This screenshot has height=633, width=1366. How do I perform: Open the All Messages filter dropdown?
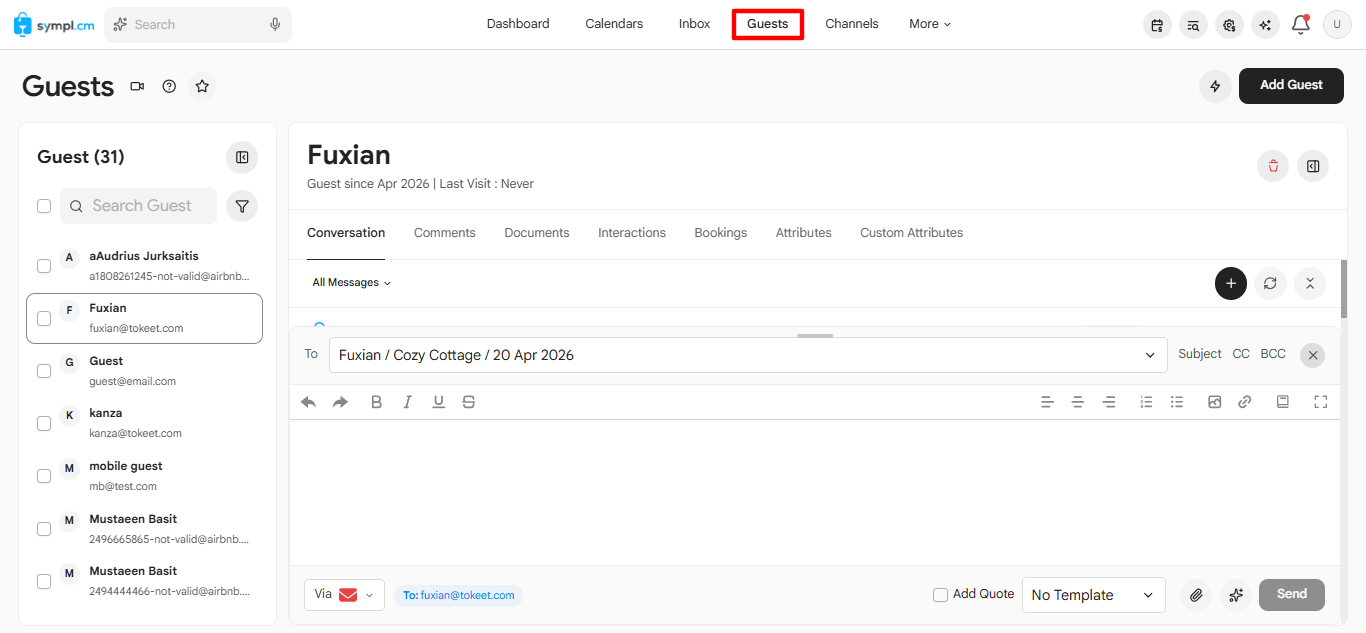[x=352, y=283]
